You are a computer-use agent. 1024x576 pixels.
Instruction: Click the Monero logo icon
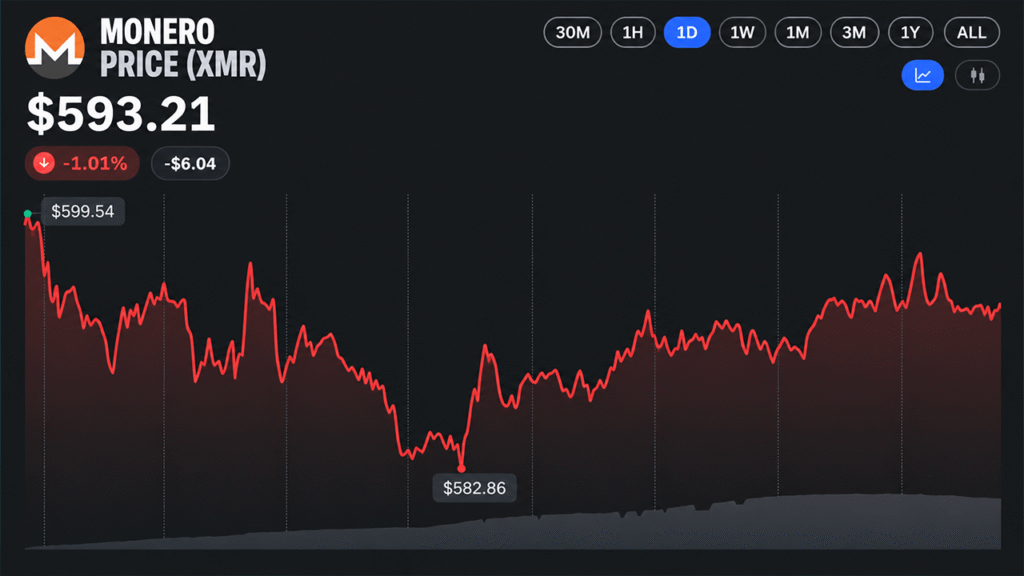click(55, 48)
